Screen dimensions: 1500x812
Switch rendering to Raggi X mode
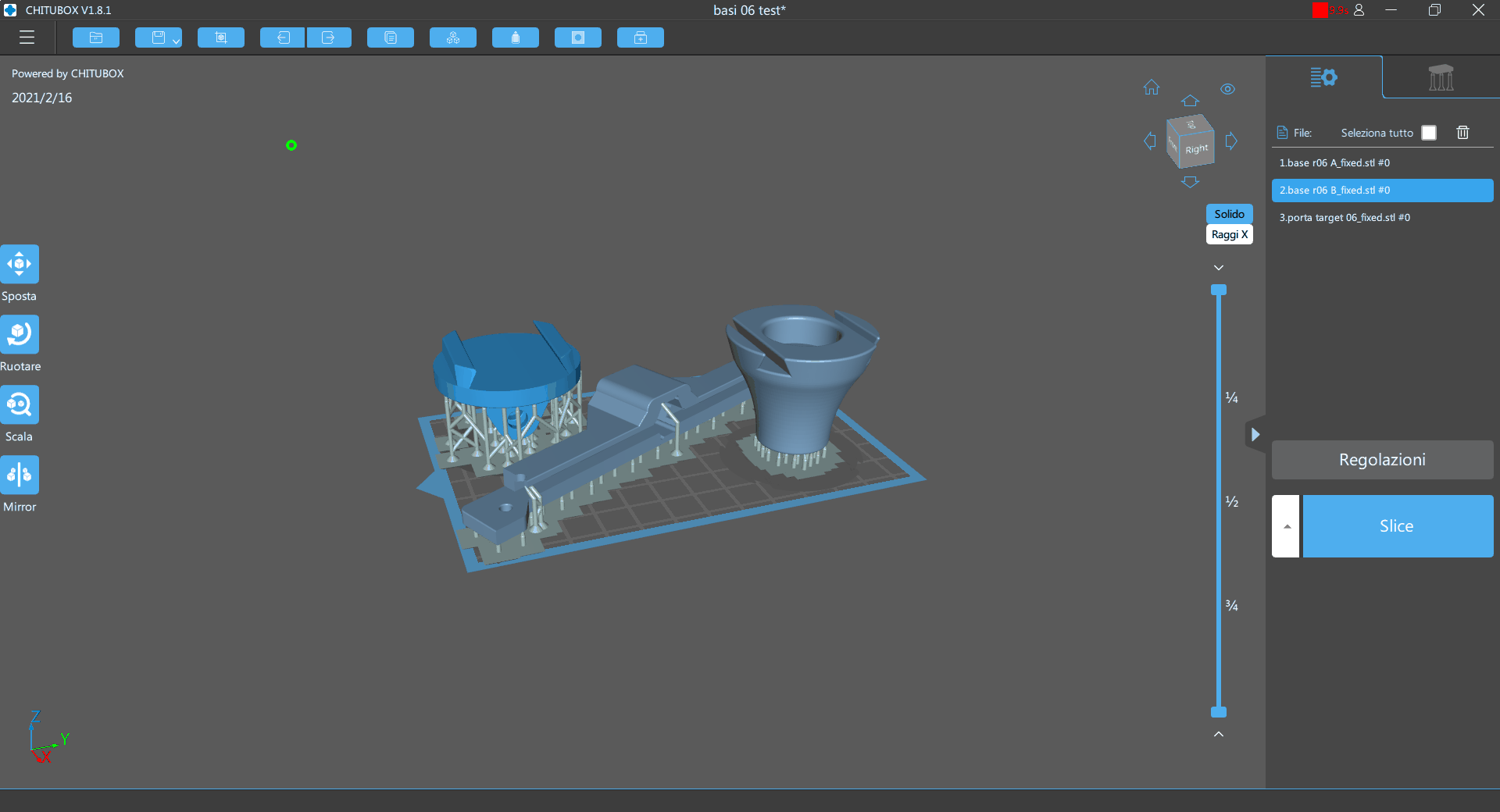point(1229,234)
